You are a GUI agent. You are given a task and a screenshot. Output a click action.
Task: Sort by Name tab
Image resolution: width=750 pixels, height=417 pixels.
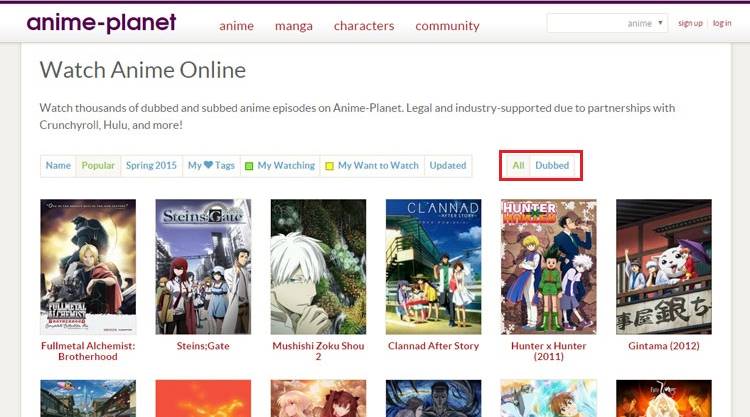pos(58,165)
